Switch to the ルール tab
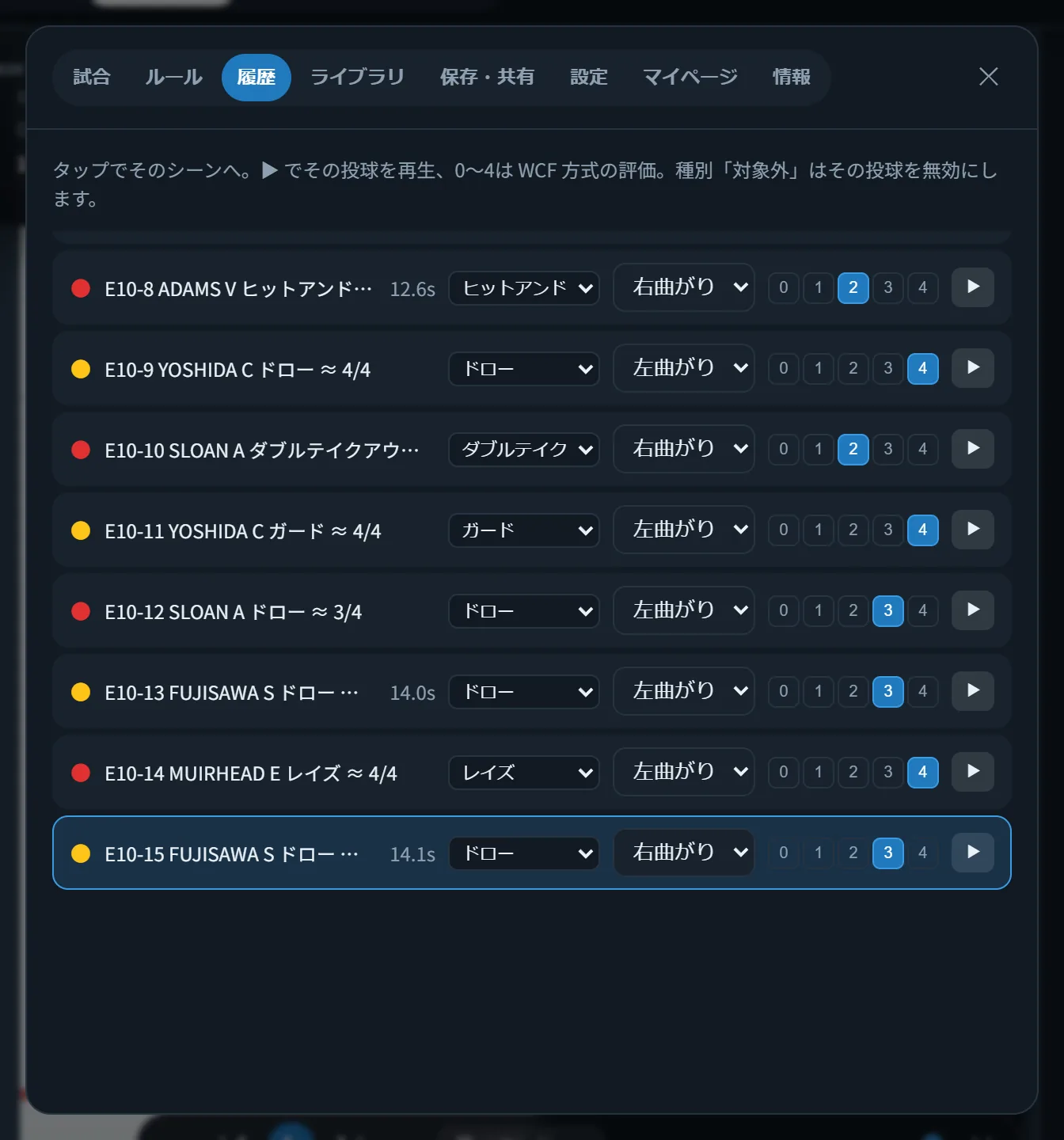This screenshot has height=1140, width=1064. 174,77
